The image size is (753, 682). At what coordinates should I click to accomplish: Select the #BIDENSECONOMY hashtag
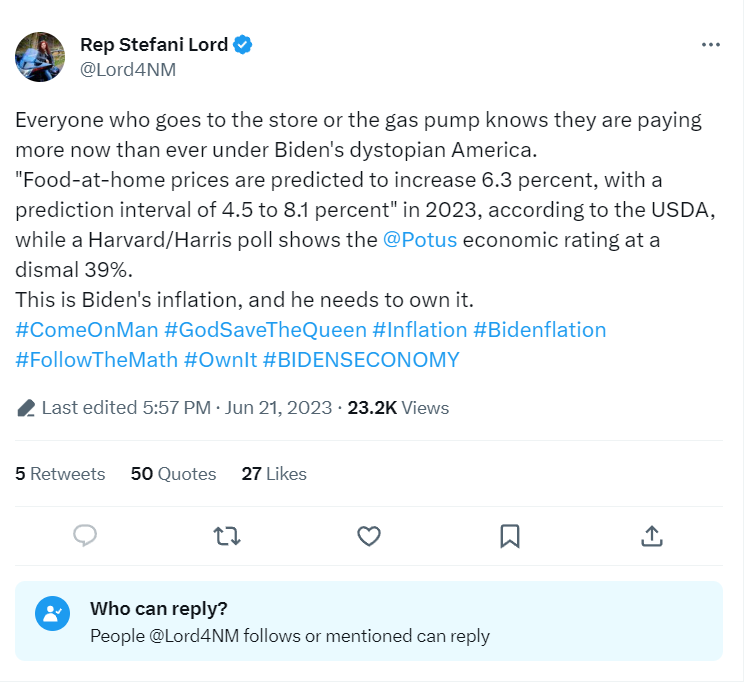coord(361,360)
